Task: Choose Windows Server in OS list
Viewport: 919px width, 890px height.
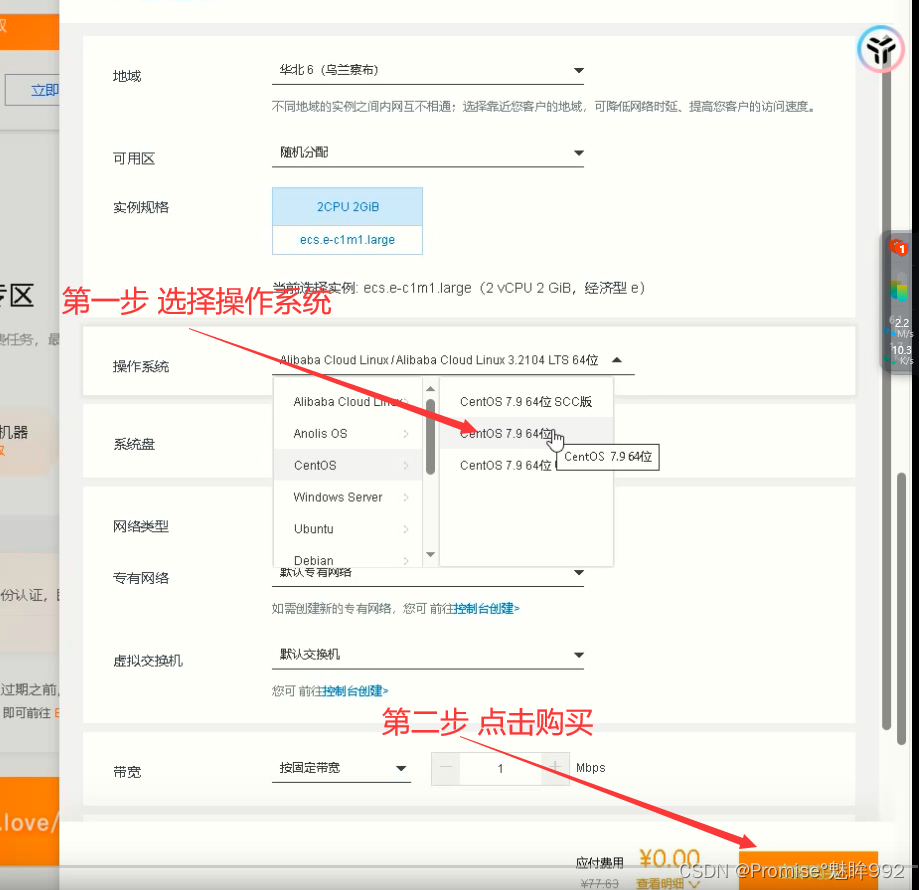Action: (348, 497)
